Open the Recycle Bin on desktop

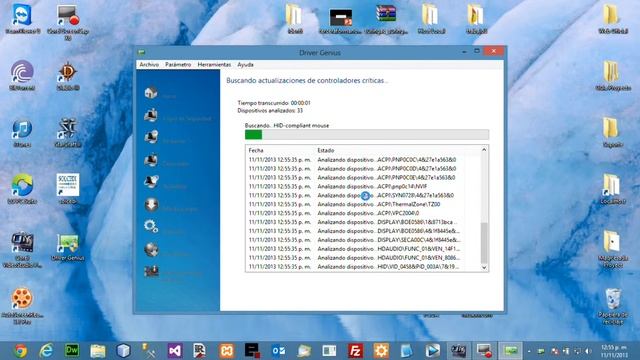613,306
